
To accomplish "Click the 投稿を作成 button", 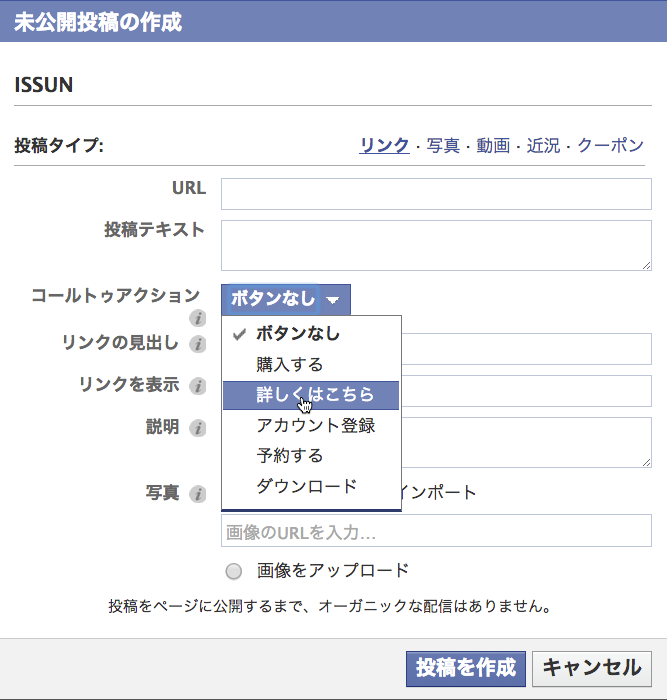I will [x=466, y=669].
